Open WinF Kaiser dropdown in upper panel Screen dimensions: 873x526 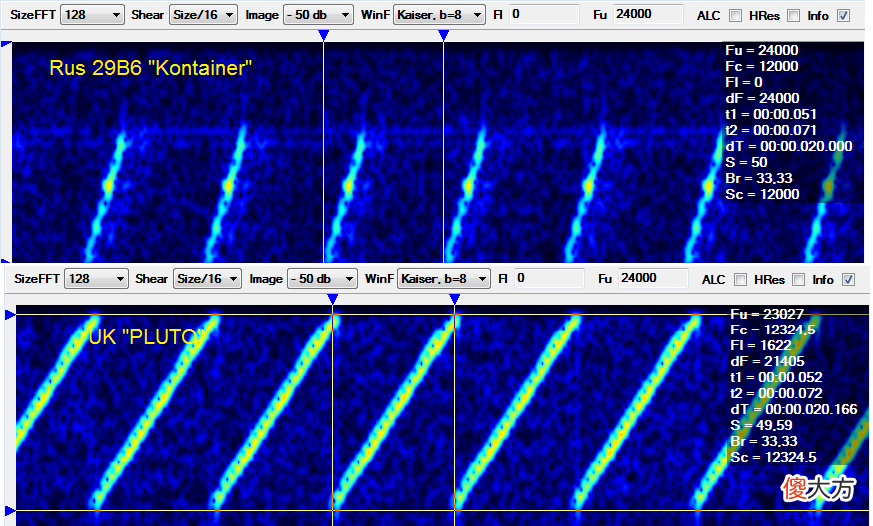click(439, 15)
